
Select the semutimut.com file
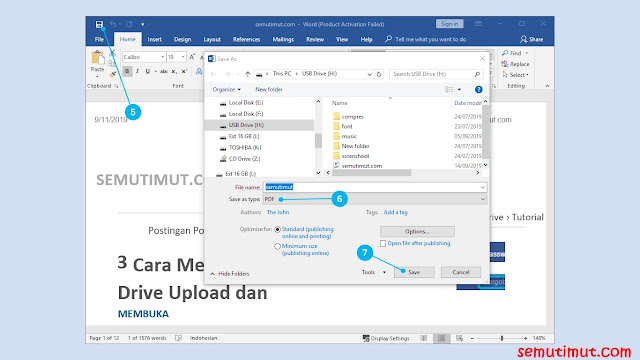point(361,166)
